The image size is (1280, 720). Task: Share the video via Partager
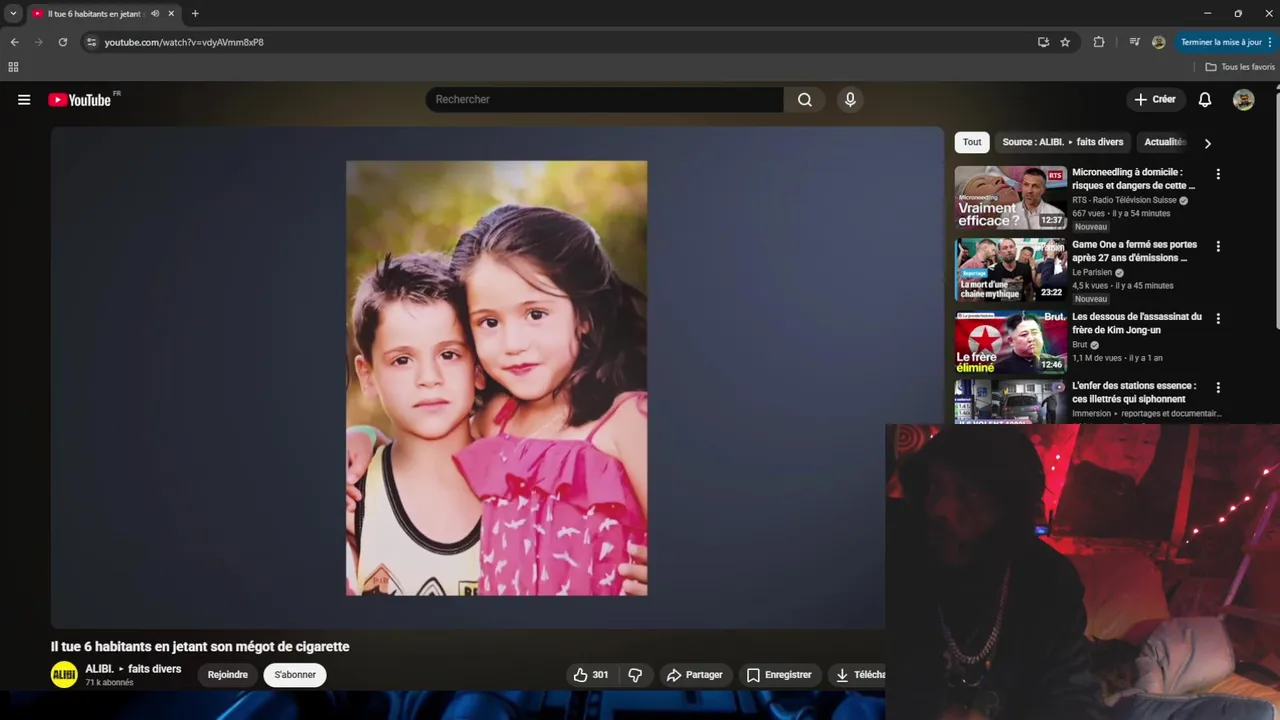click(694, 675)
